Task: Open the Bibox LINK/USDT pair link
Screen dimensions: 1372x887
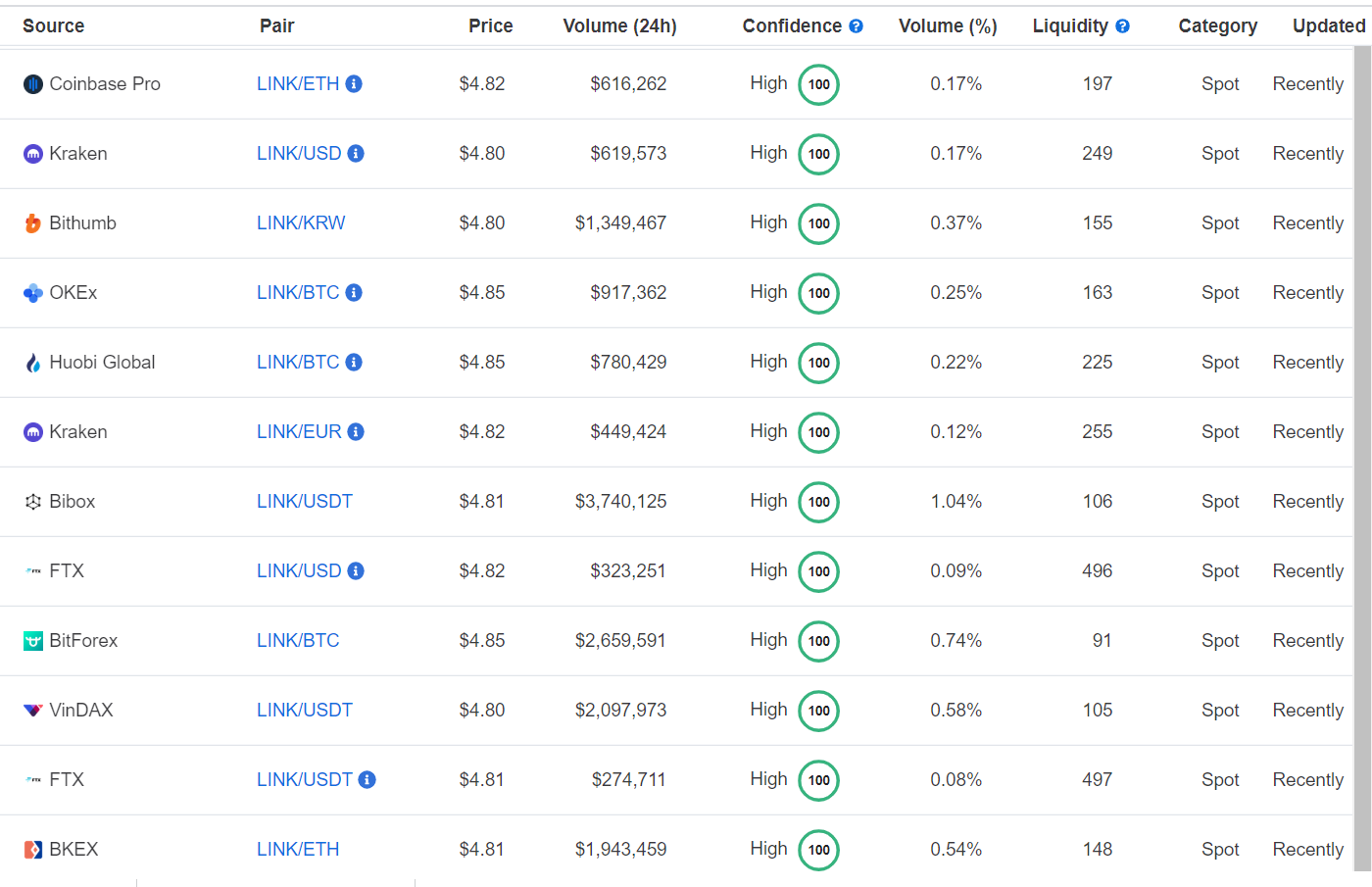Action: (x=305, y=502)
